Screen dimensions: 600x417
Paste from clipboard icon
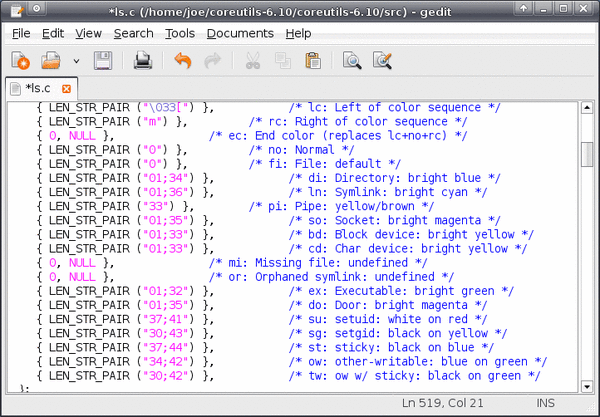click(313, 60)
